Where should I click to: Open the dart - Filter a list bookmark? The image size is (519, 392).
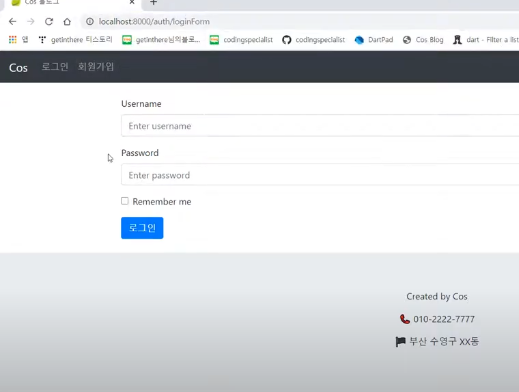486,40
